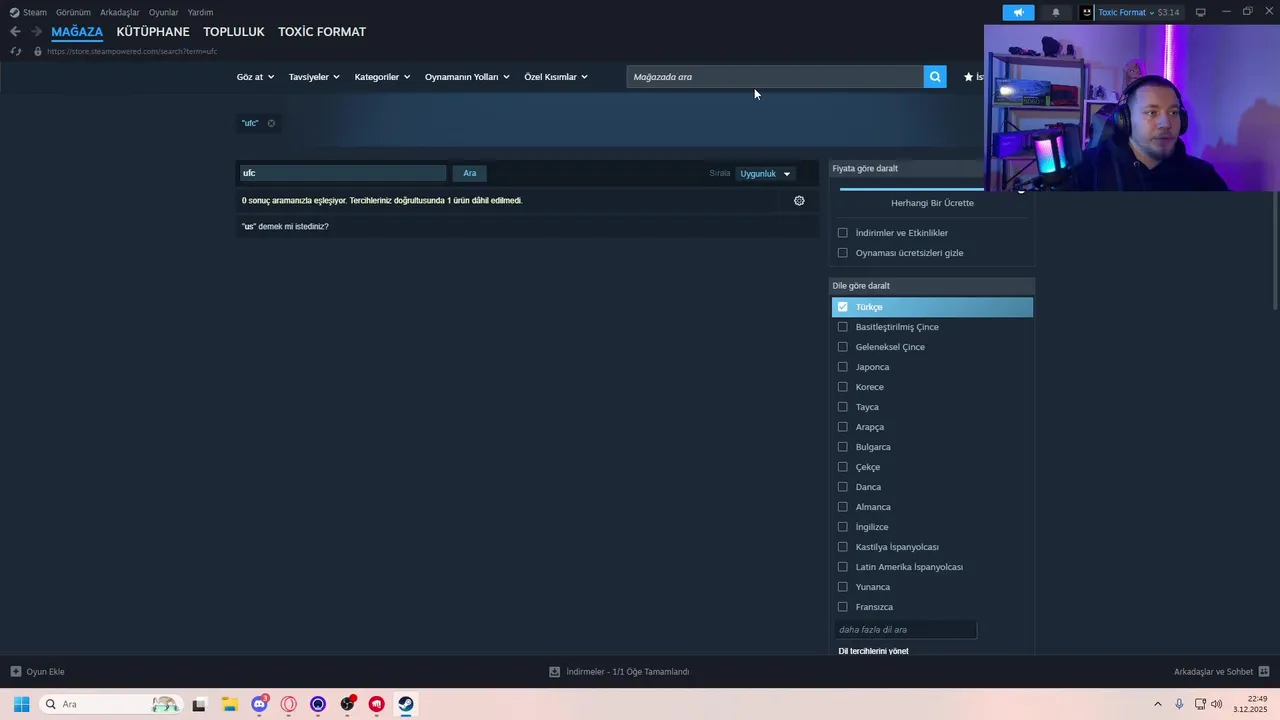Check Basitleştirilmiş Çince language
Viewport: 1280px width, 720px height.
click(842, 327)
